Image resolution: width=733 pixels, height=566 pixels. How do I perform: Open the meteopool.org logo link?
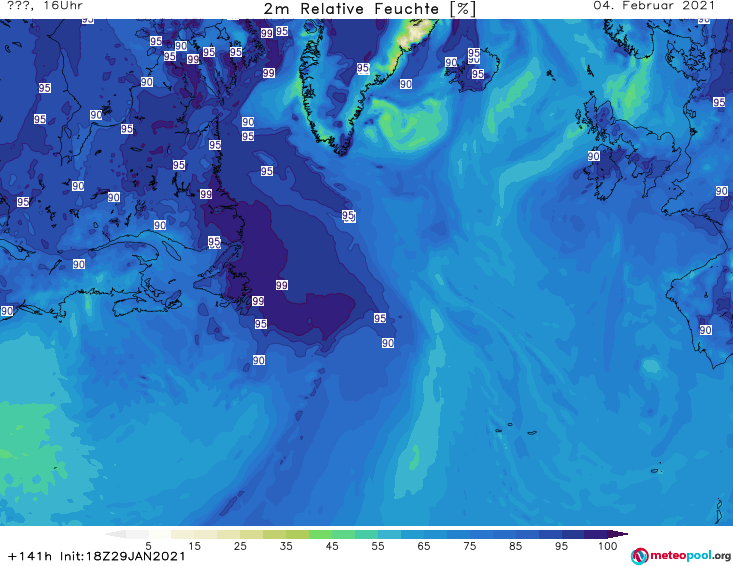[680, 556]
